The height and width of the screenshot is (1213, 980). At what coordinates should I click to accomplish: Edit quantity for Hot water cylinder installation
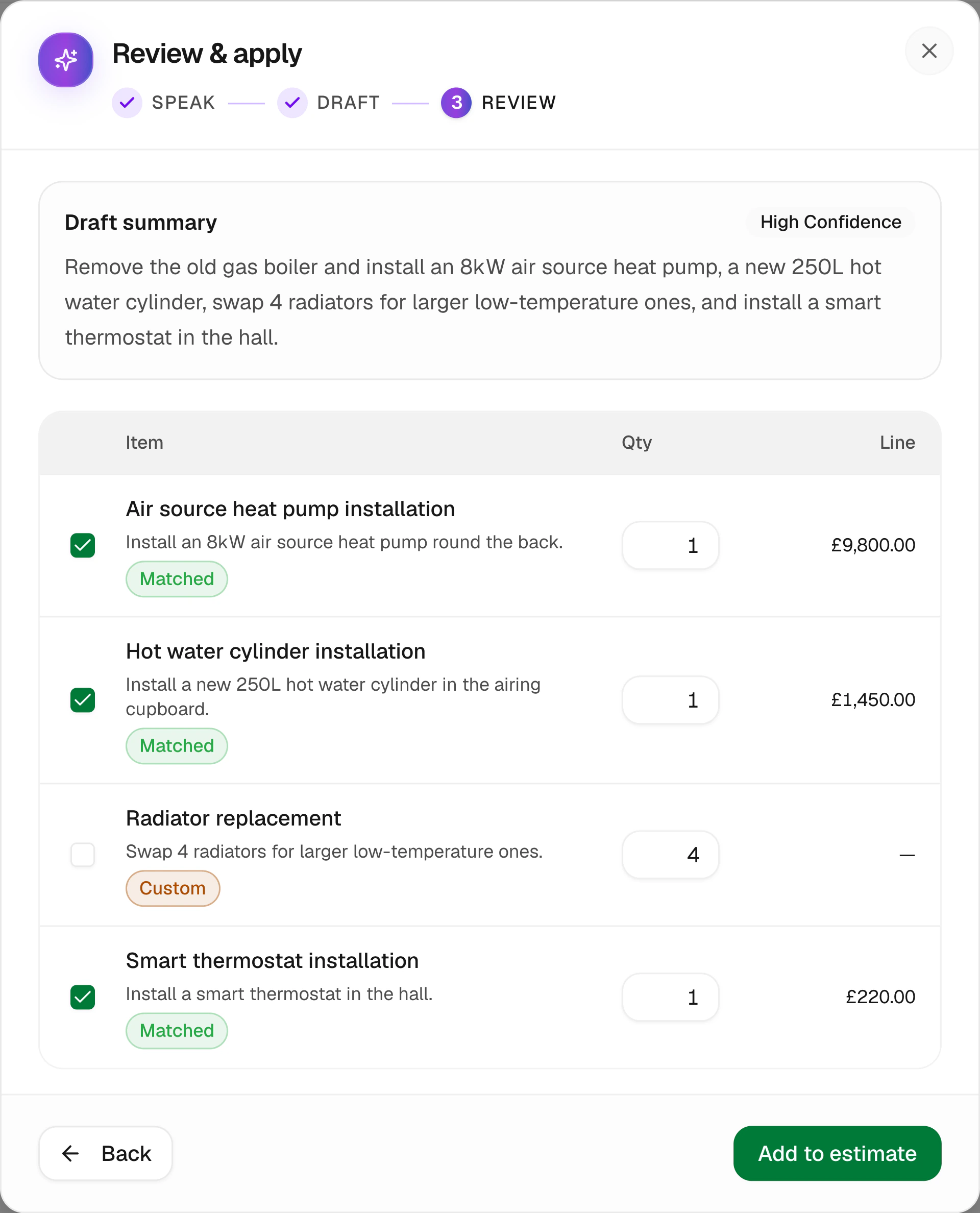click(x=670, y=700)
